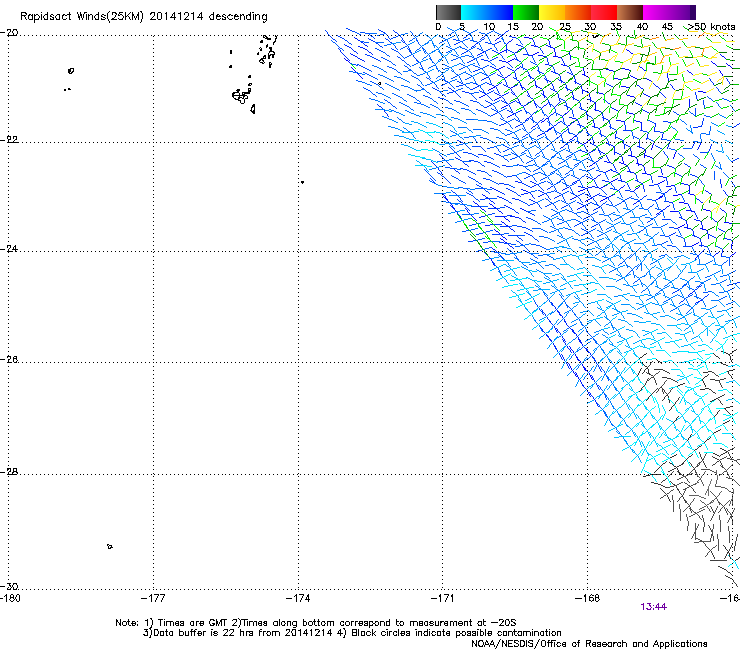This screenshot has height=650, width=740.
Task: Click the '-22' latitude axis label
Action: [9, 140]
